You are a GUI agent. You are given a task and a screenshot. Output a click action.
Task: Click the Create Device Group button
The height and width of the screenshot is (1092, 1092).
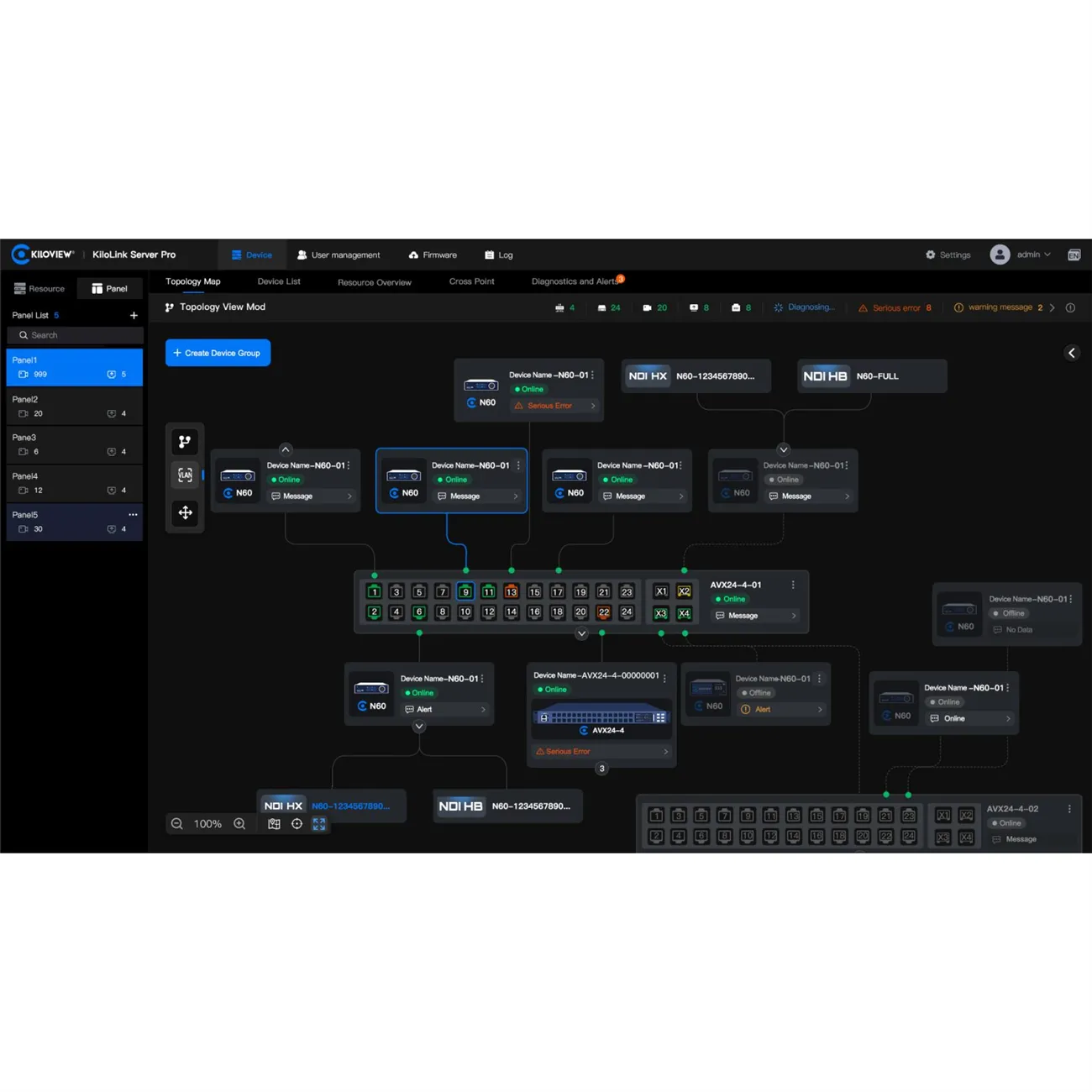[x=218, y=353]
